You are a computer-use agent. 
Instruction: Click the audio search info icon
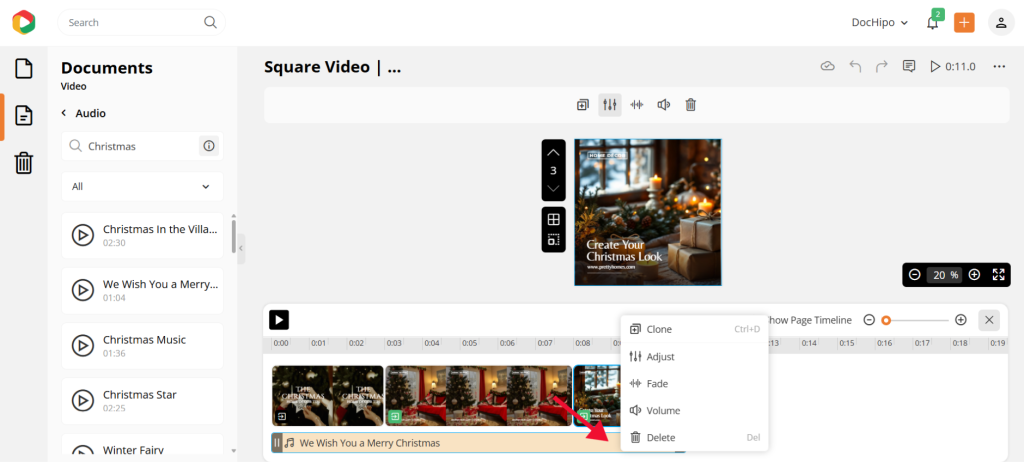pos(208,146)
